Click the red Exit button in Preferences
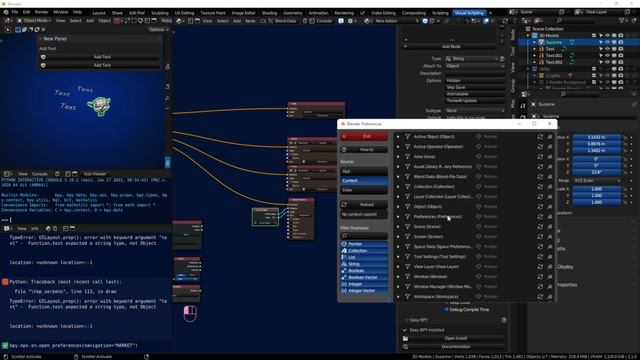Image resolution: width=640 pixels, height=360 pixels. (x=364, y=136)
